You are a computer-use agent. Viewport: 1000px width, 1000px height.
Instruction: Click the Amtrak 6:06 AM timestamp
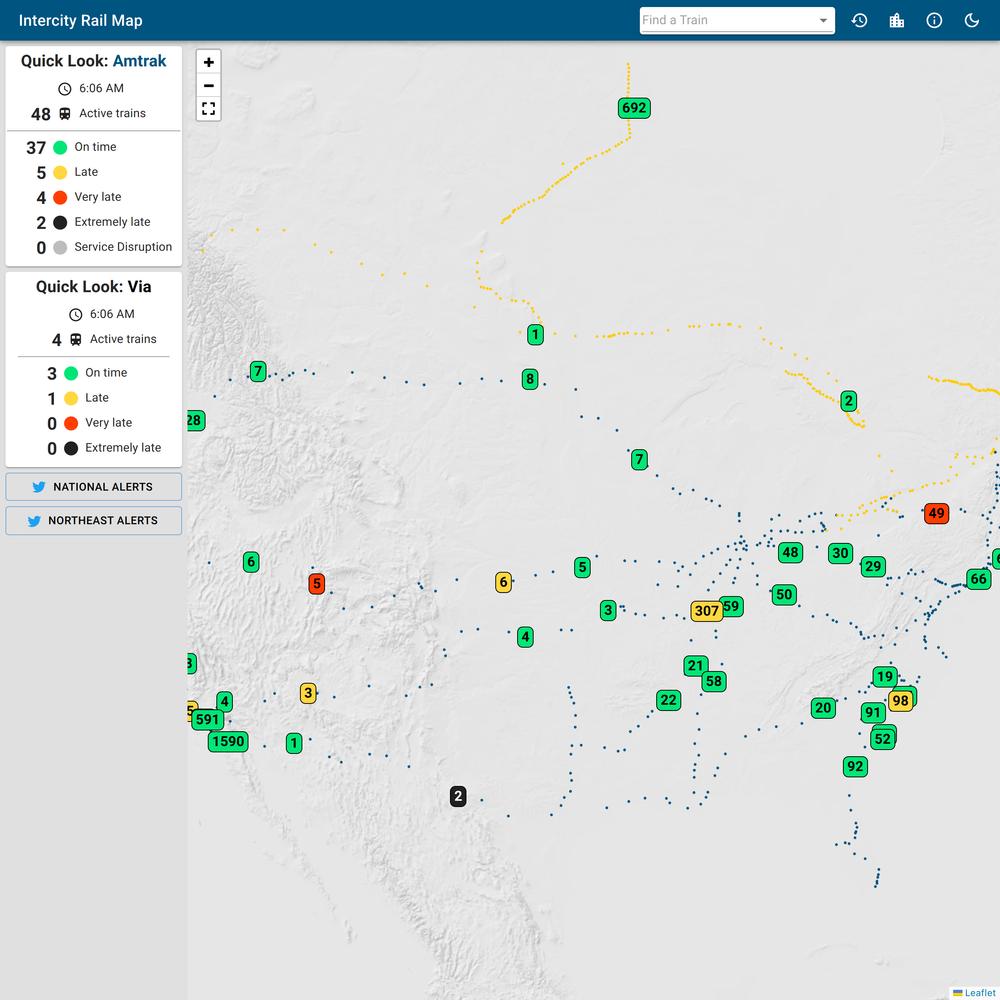click(x=101, y=88)
